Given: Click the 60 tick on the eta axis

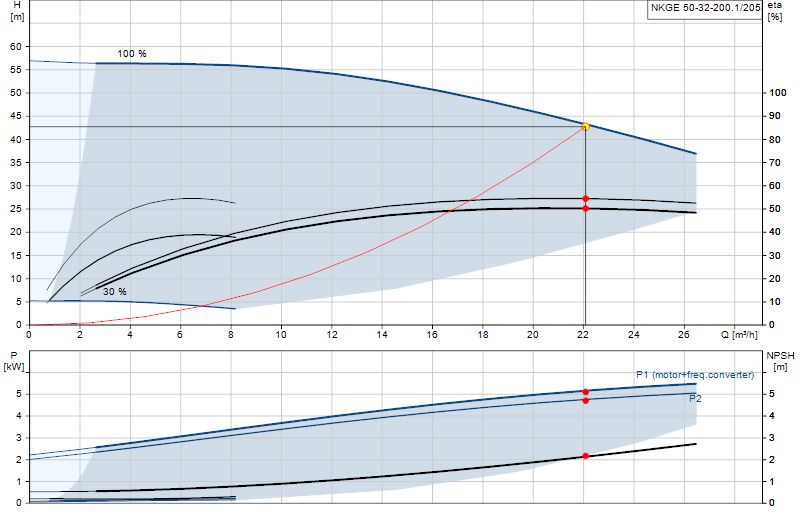Looking at the screenshot, I should pyautogui.click(x=775, y=186).
